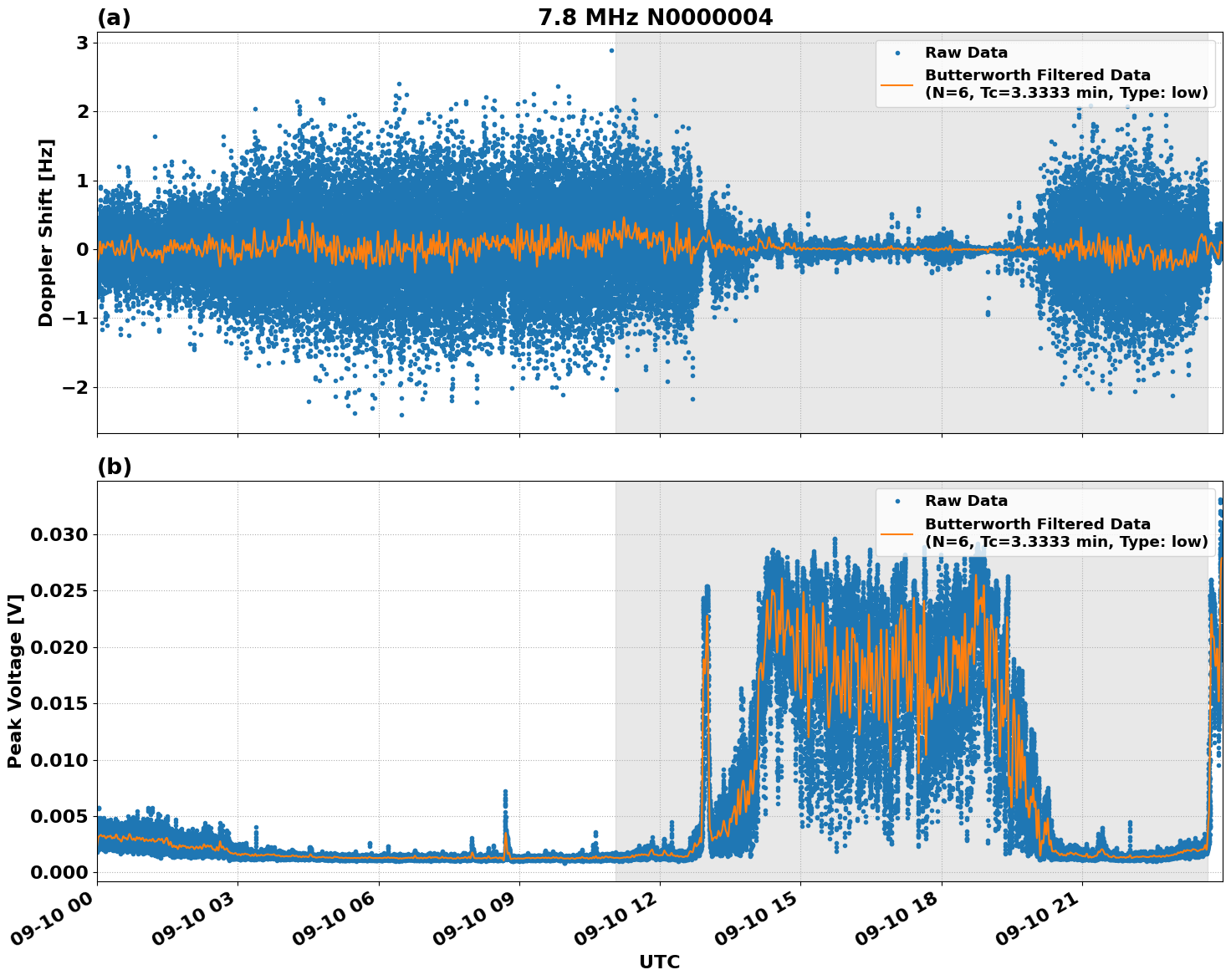This screenshot has width=1231, height=980.
Task: Click "Butterworth Filtered Data" text in bottom legend
Action: coord(1037,524)
